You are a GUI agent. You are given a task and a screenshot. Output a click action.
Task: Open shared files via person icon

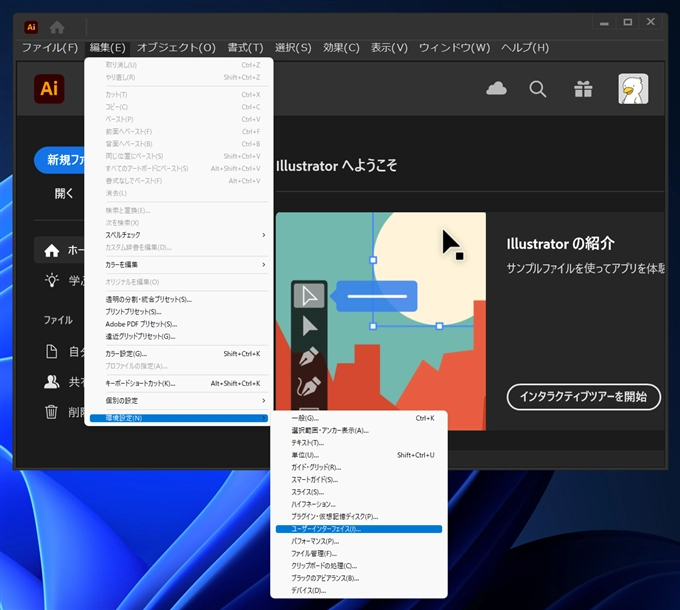[52, 382]
